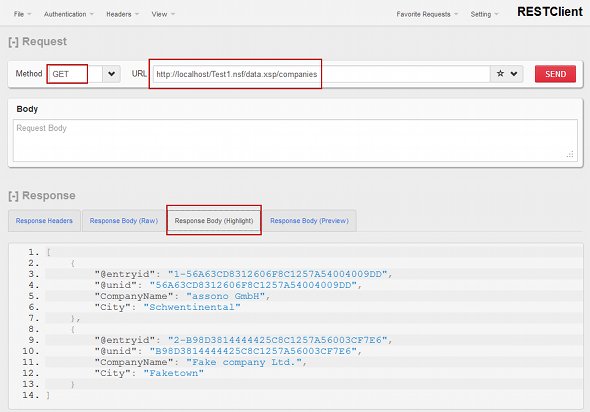Click line number 14 in the response
Viewport: 590px width, 412px height.
[31, 395]
